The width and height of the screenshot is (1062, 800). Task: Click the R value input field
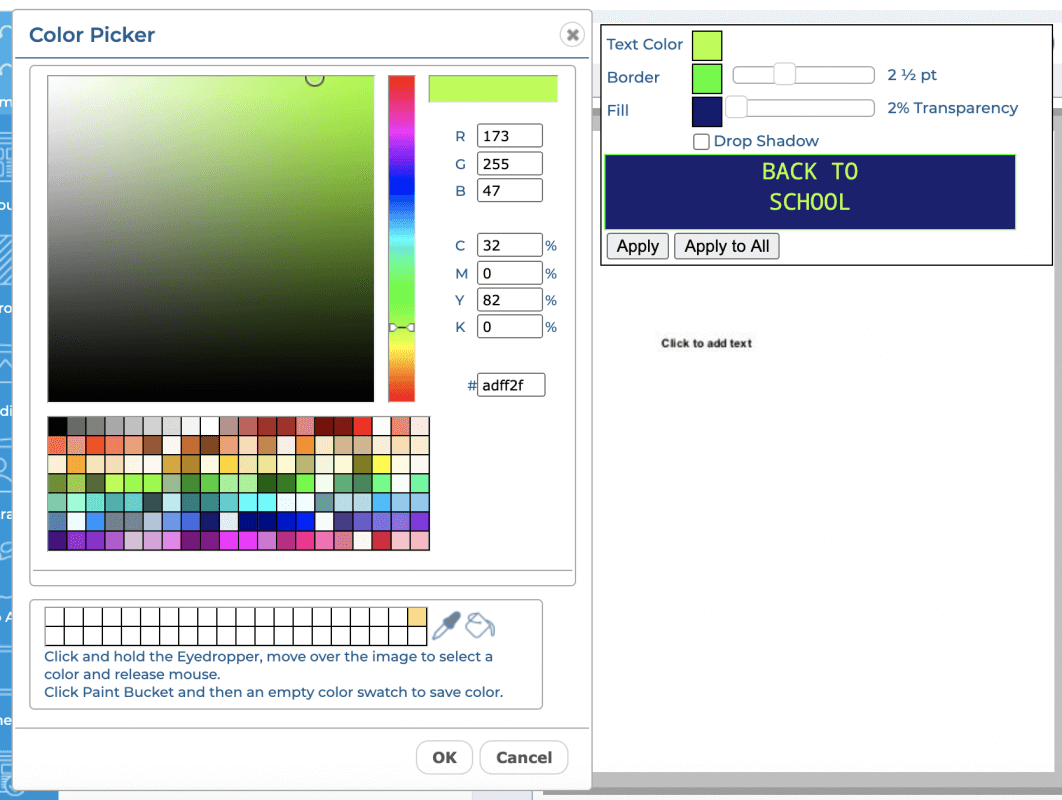click(x=510, y=136)
